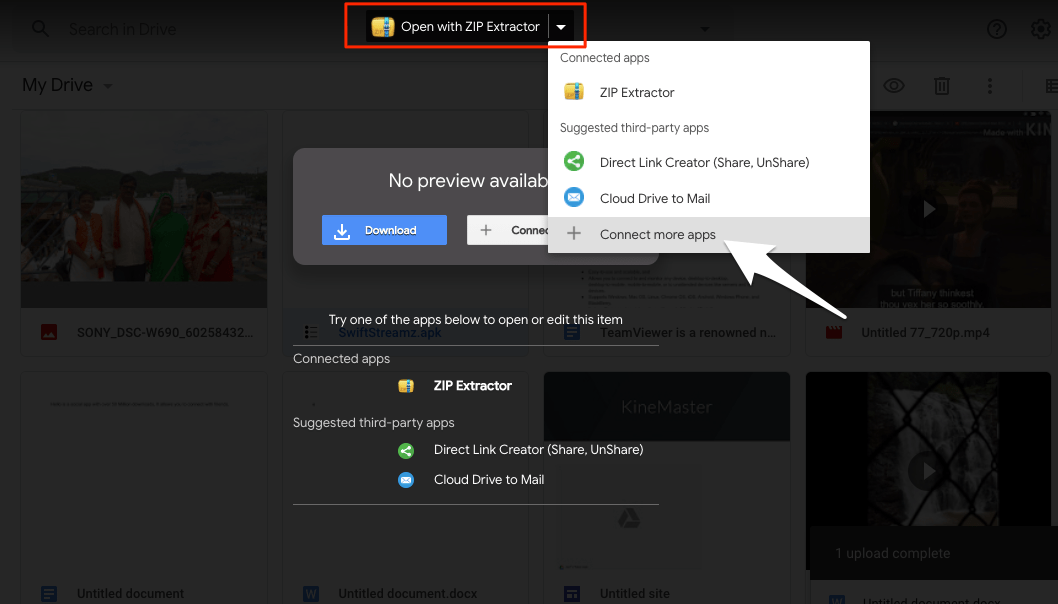Expand search options arrow in search bar
Viewport: 1058px width, 604px height.
point(704,29)
